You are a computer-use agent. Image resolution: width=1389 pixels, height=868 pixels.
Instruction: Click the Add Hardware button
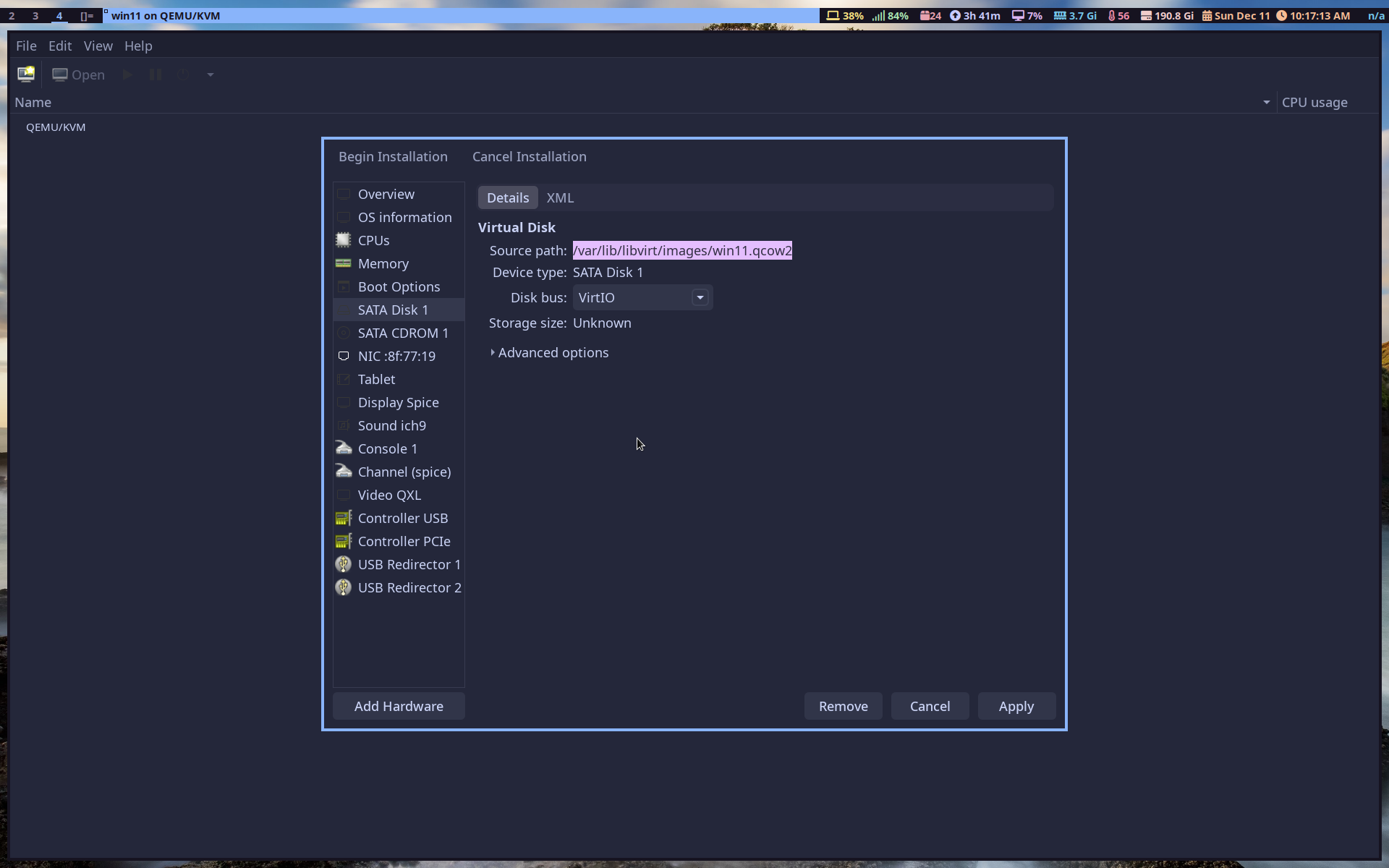coord(399,706)
